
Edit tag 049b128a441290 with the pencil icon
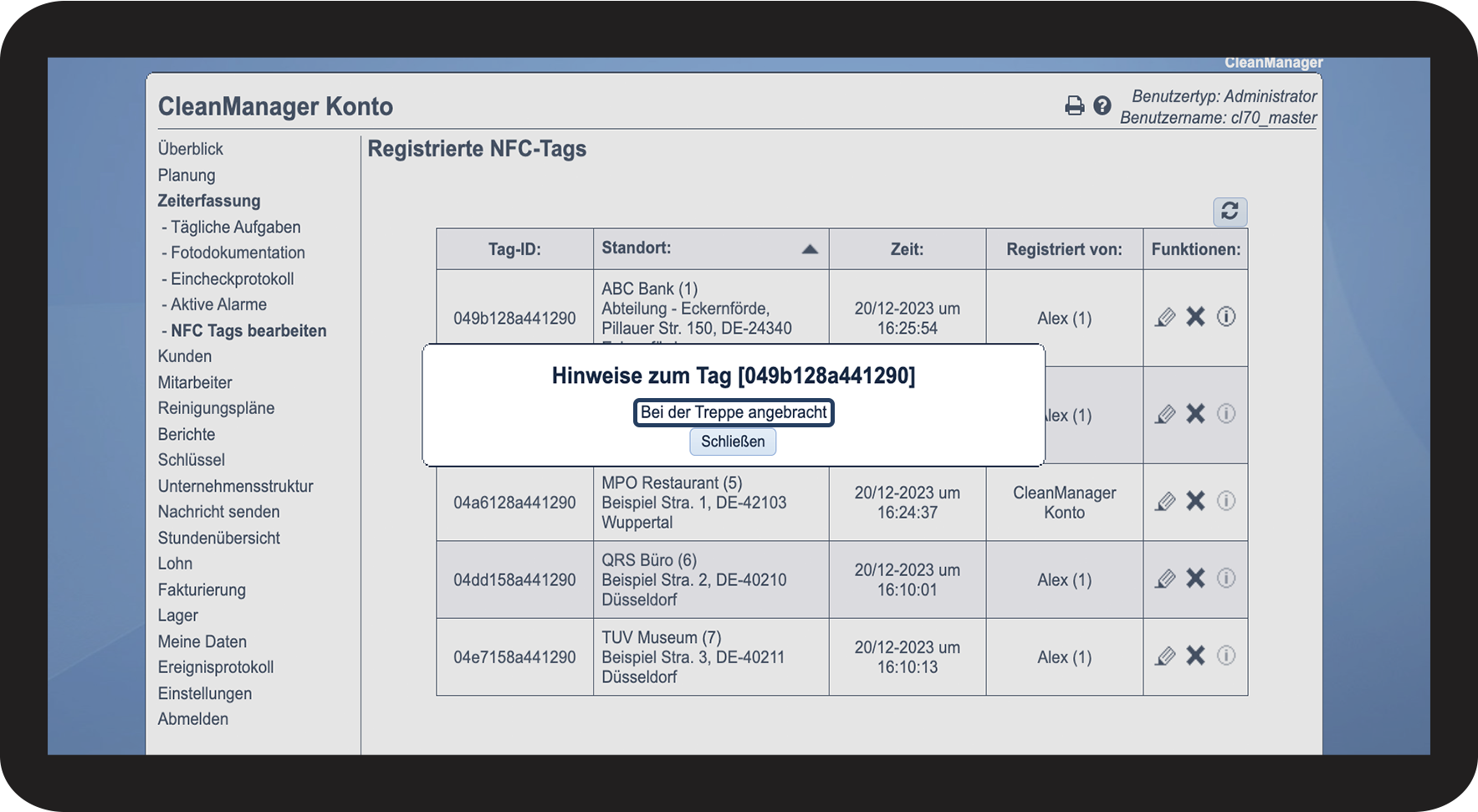click(1165, 318)
